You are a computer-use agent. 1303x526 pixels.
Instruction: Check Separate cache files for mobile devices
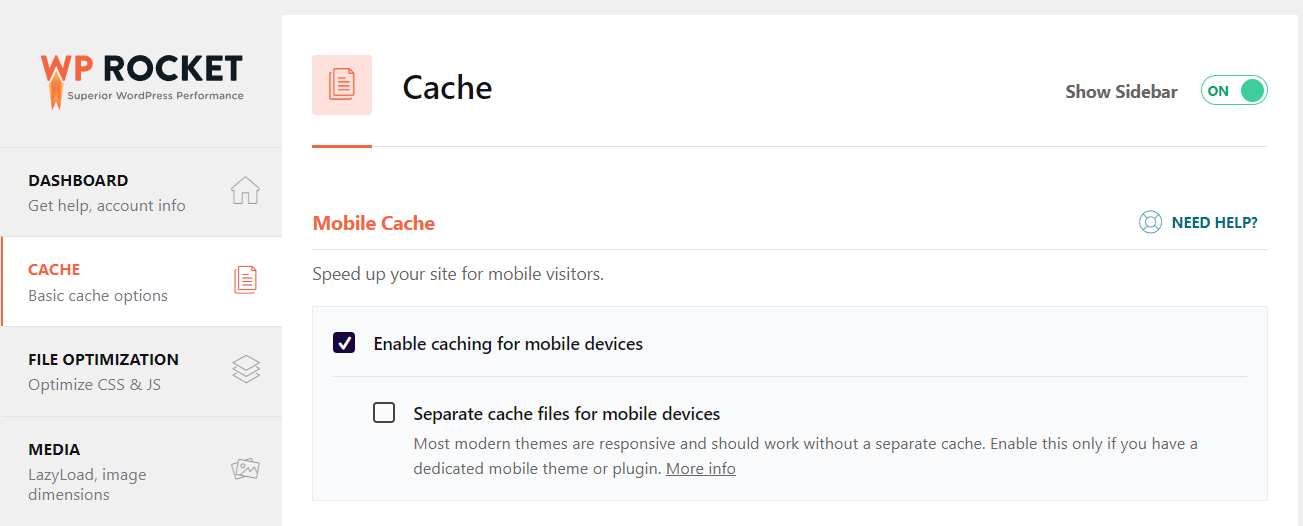point(384,412)
